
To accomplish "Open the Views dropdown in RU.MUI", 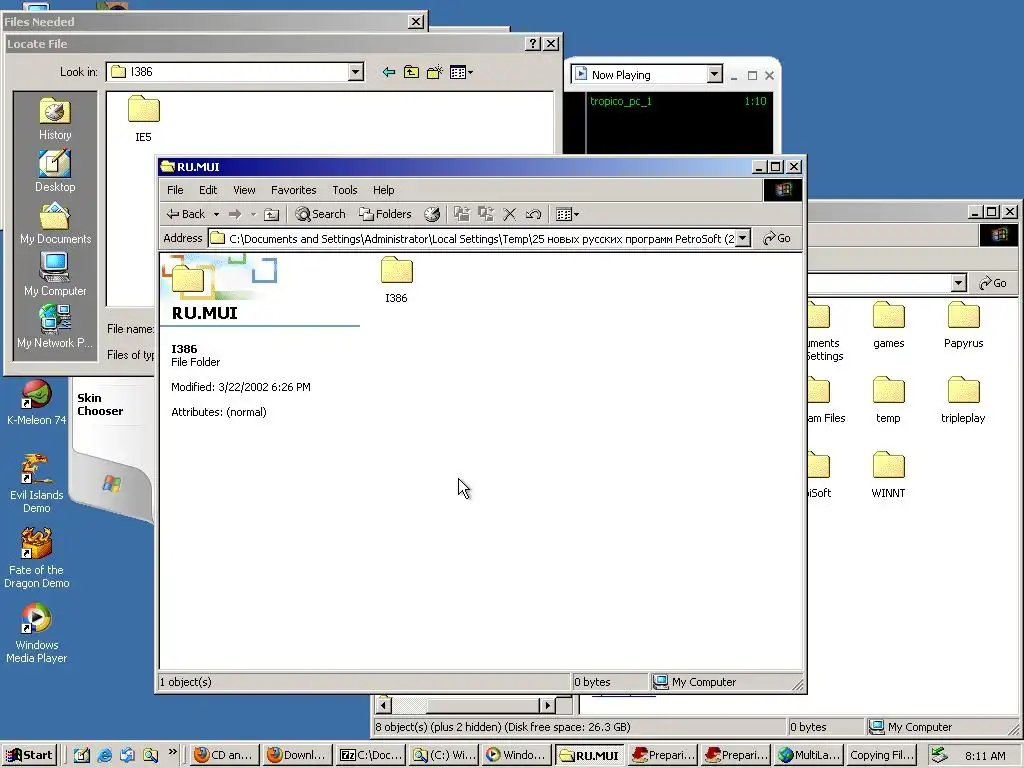I will 567,214.
